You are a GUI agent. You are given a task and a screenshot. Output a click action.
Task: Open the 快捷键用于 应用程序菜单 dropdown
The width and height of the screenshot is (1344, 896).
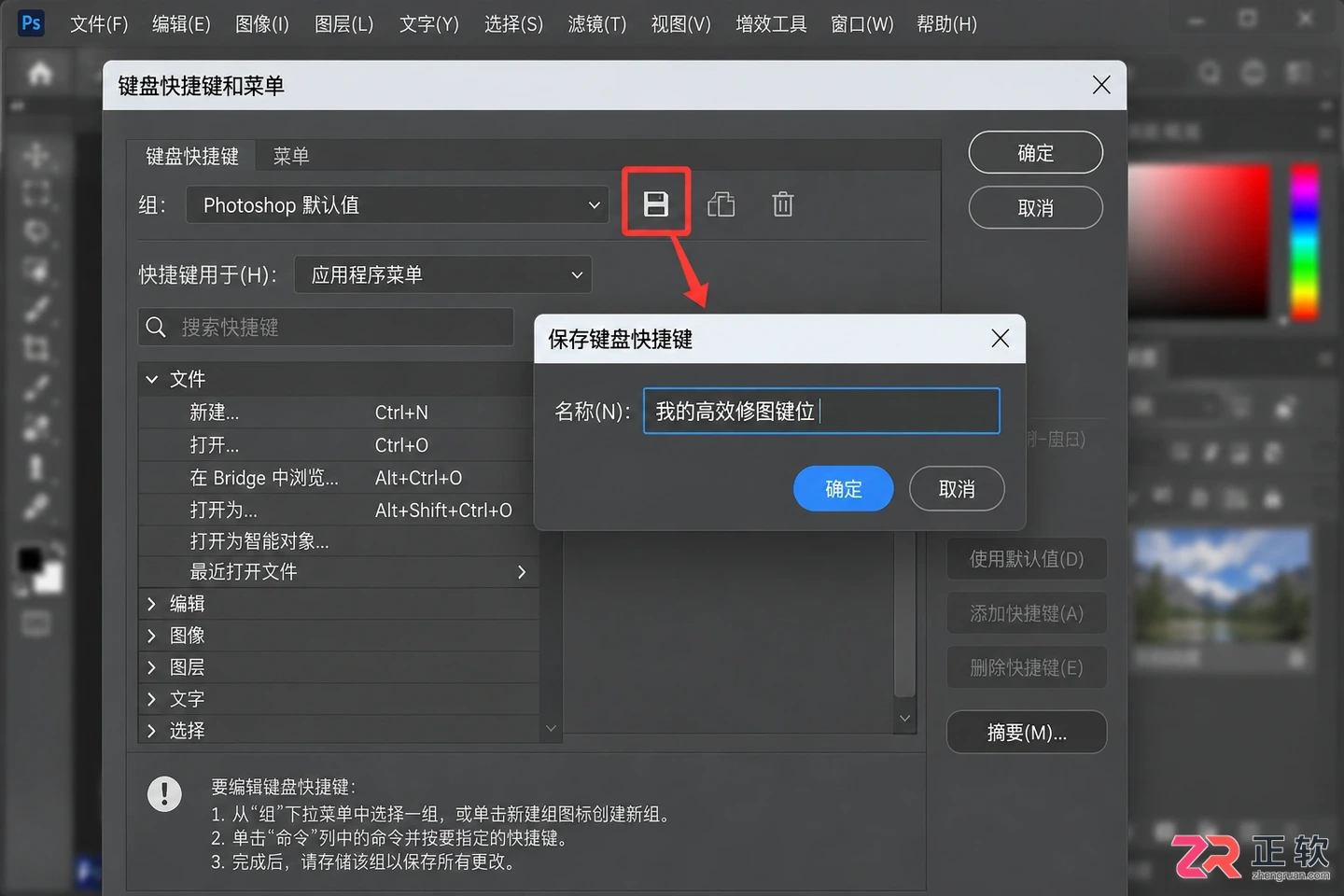click(x=442, y=274)
